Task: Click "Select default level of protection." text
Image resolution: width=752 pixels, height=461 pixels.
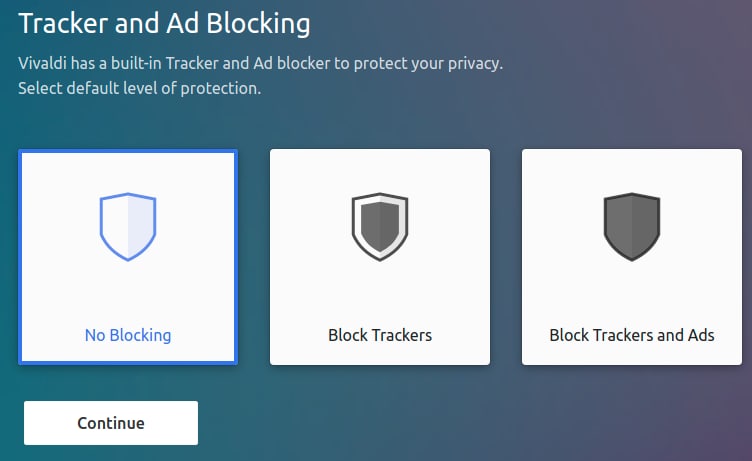Action: click(x=140, y=88)
